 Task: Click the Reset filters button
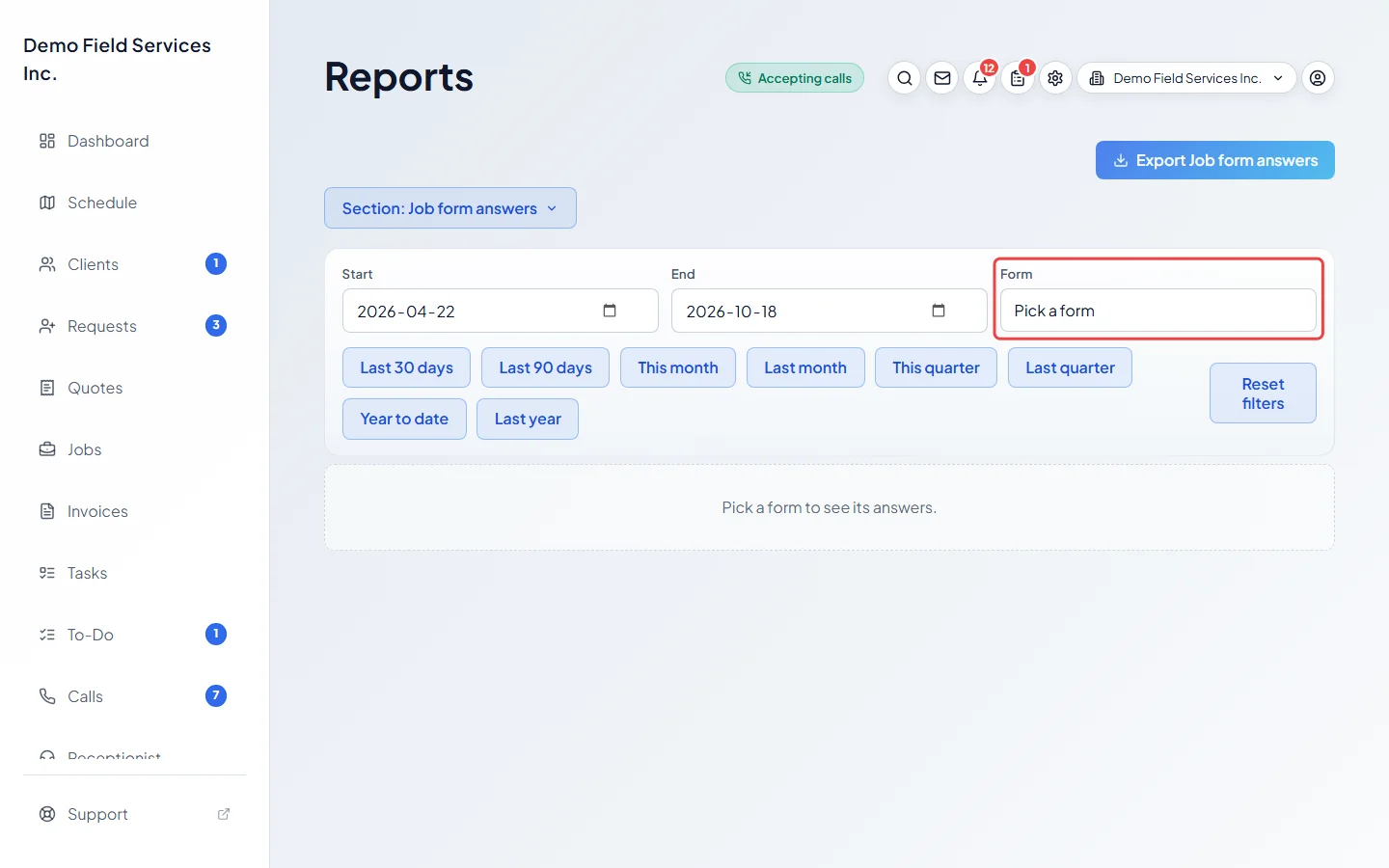click(1263, 393)
